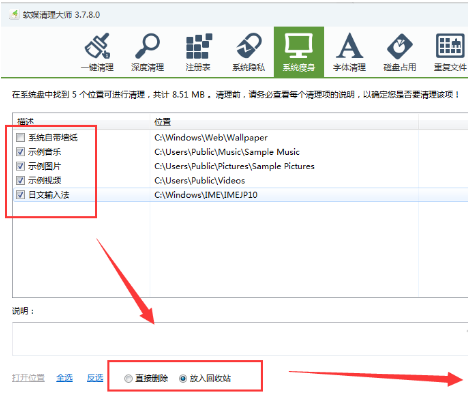The height and width of the screenshot is (393, 468).
Task: Click the 系统自带墙纸 row label
Action: [x=53, y=137]
